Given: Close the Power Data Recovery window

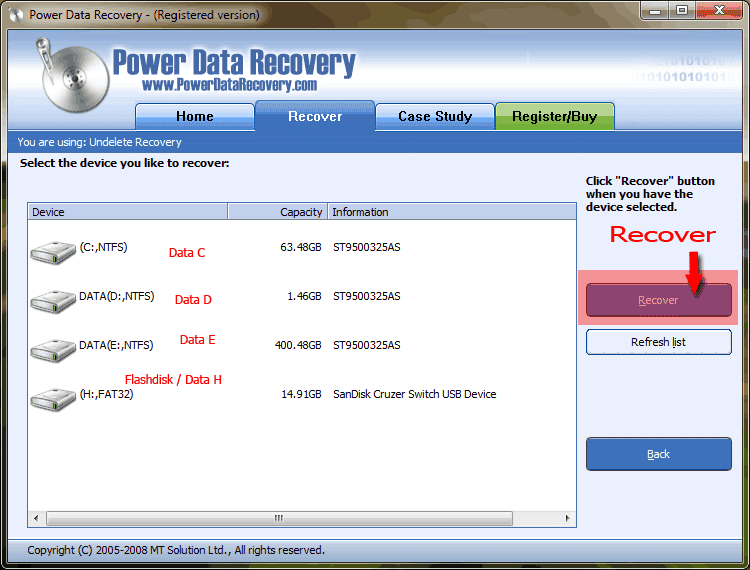Looking at the screenshot, I should [x=719, y=11].
